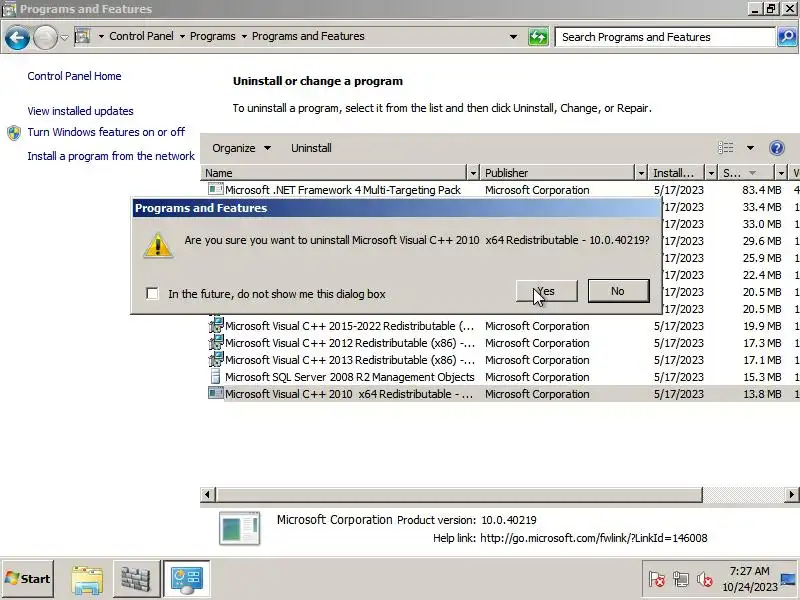Click the Show Desktop icon in the tray

(x=788, y=579)
